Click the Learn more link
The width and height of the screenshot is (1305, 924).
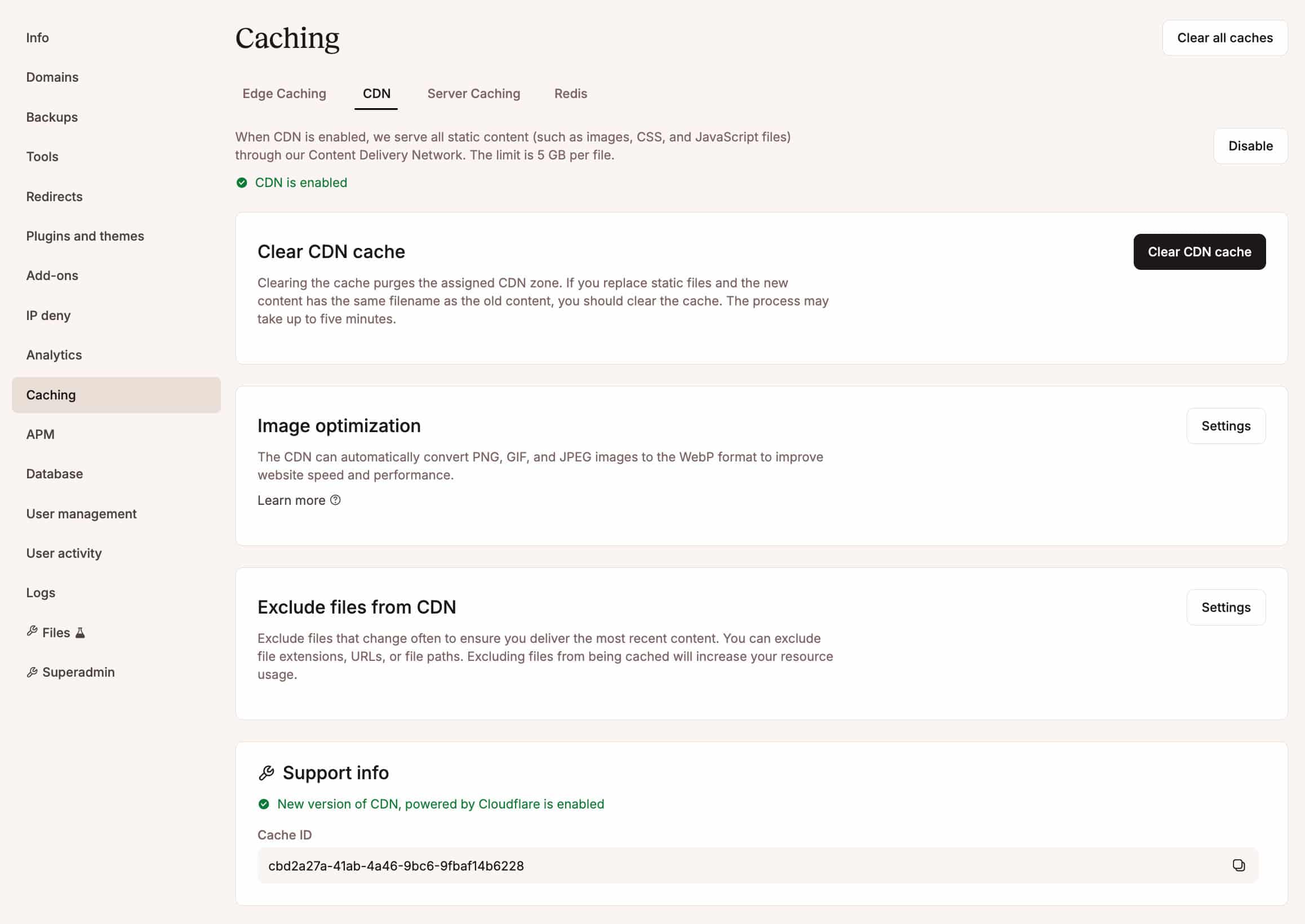point(292,500)
